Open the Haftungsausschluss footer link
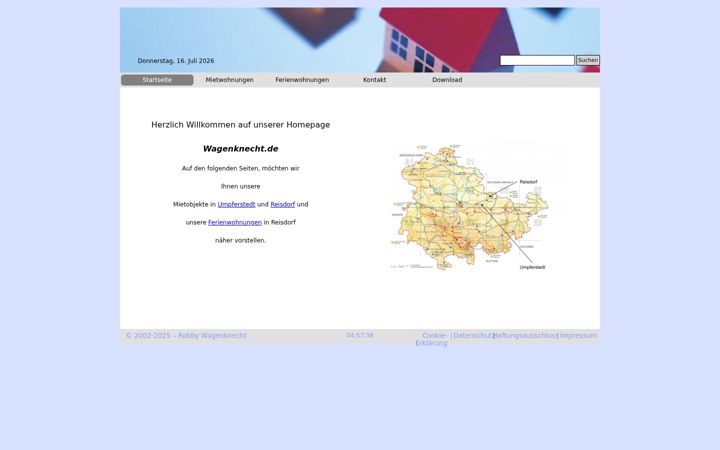This screenshot has height=450, width=720. (x=525, y=336)
